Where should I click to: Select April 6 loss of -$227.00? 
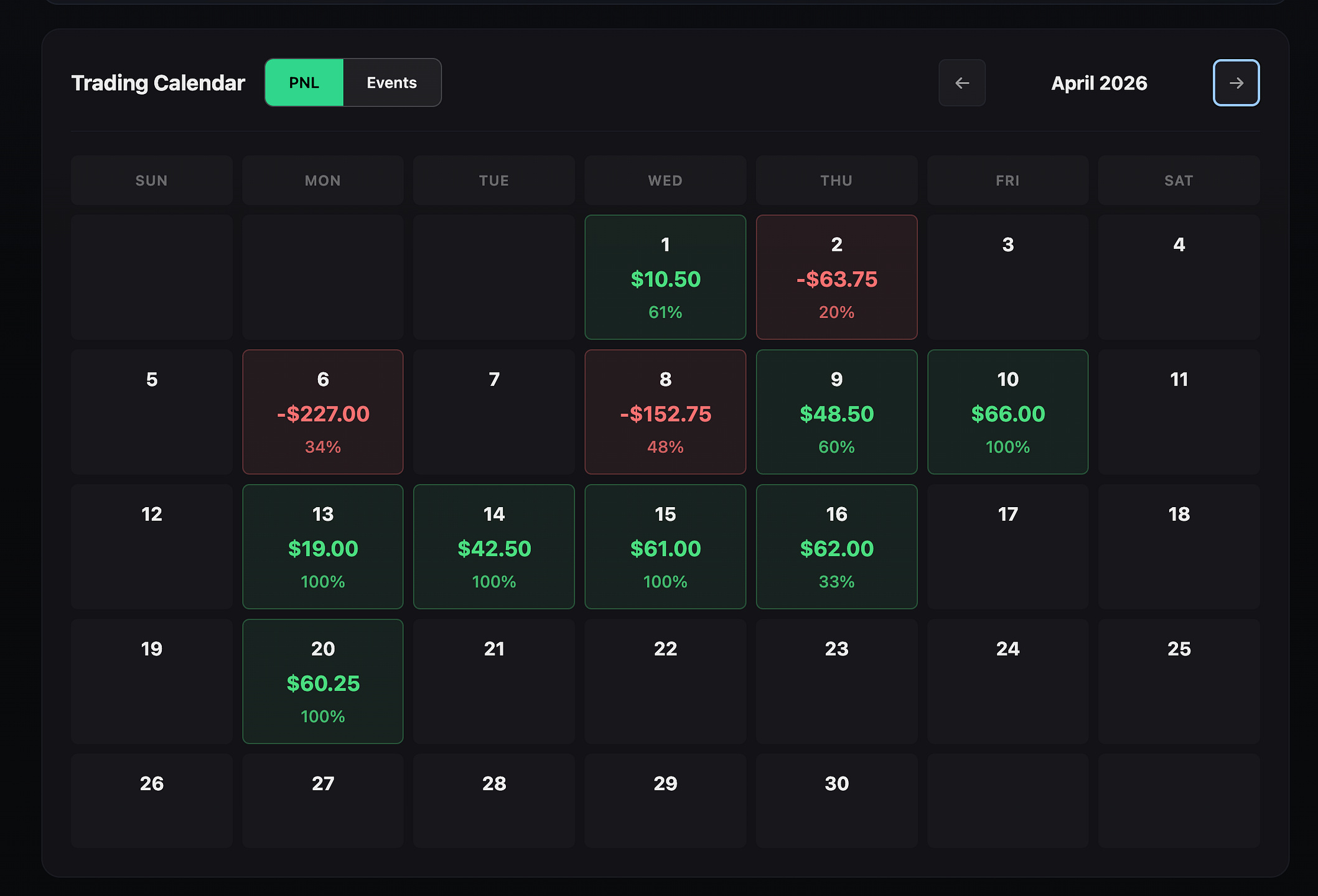(x=323, y=412)
